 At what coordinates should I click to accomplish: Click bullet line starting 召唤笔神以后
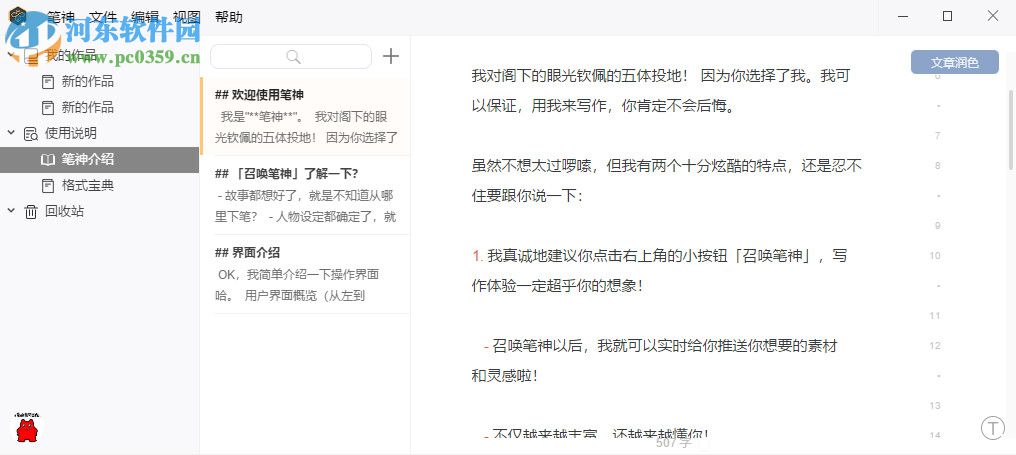(654, 360)
